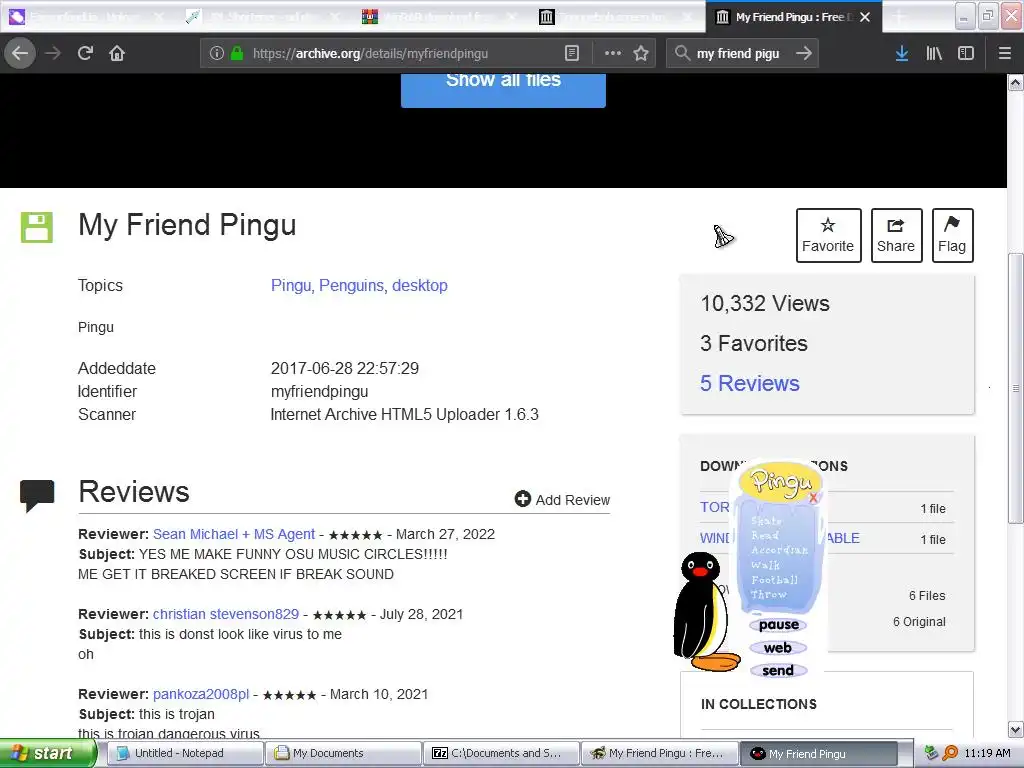
Task: Open Firefox hamburger menu
Action: pos(1004,54)
